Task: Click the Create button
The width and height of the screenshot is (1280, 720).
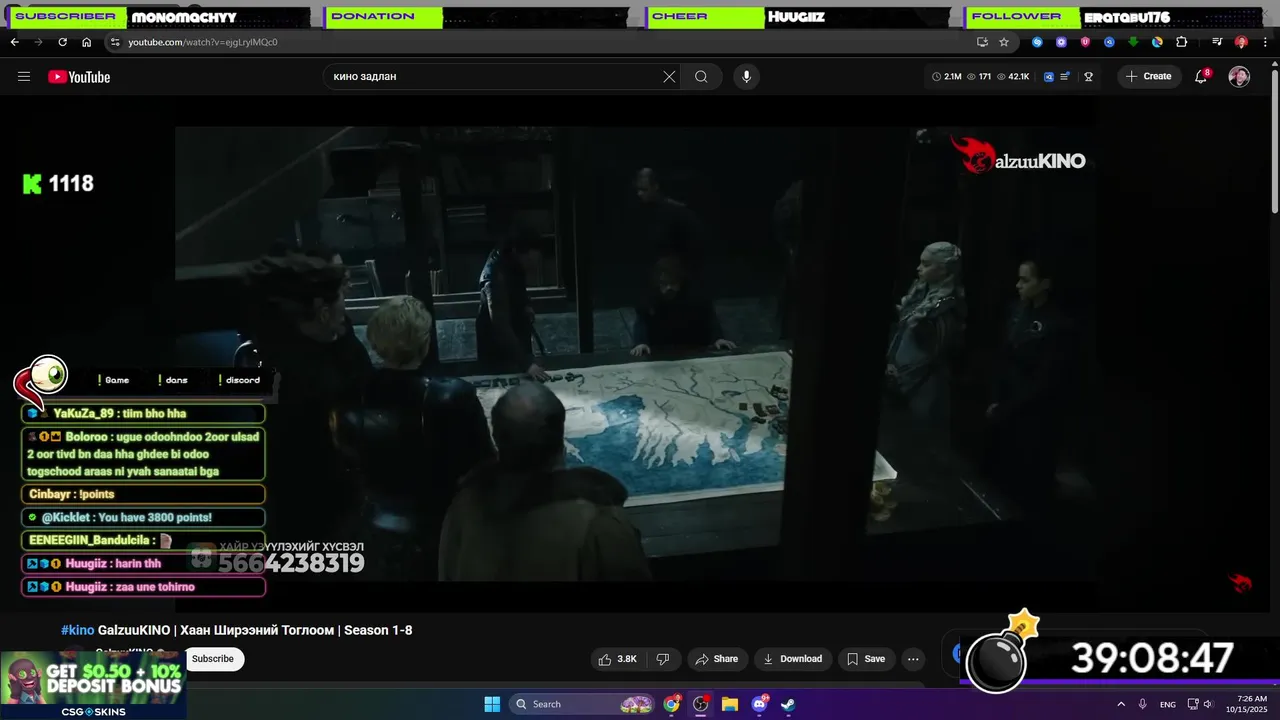Action: point(1149,77)
